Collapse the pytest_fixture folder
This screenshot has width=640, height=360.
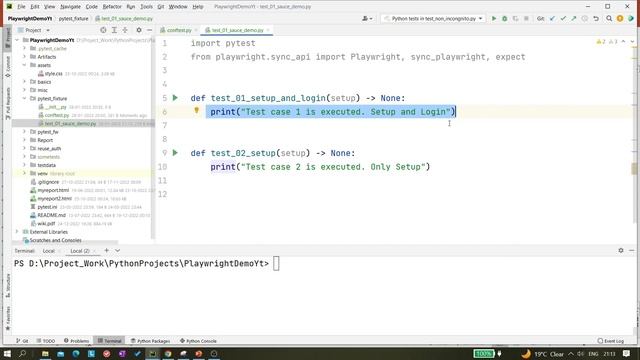tap(24, 98)
